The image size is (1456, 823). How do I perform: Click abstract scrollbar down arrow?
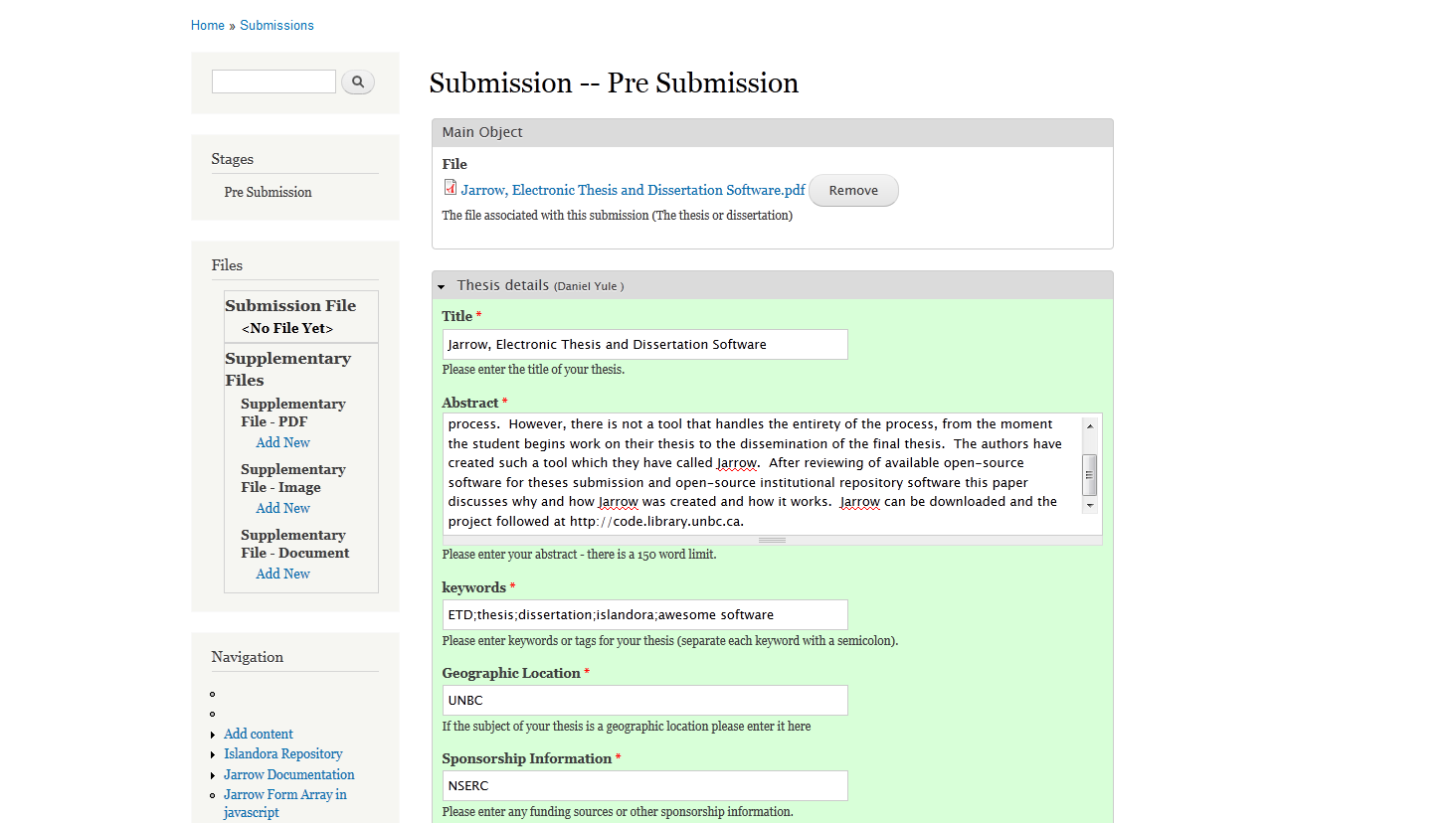(x=1090, y=505)
